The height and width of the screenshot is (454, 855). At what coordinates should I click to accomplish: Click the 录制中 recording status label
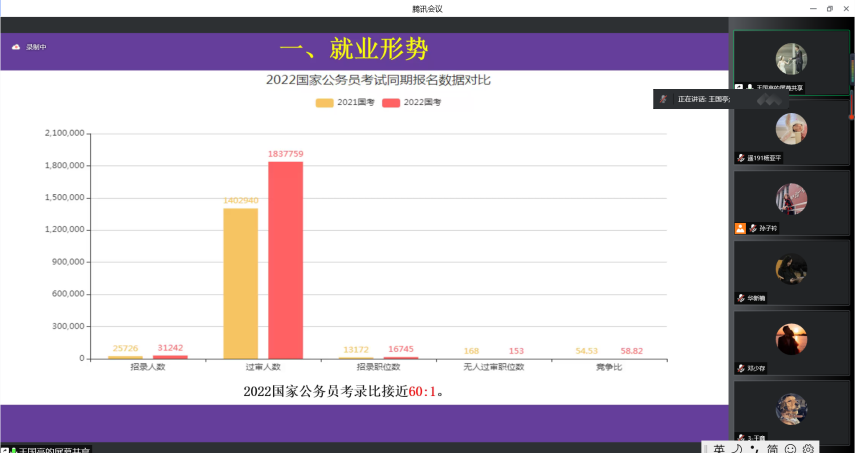coord(36,47)
